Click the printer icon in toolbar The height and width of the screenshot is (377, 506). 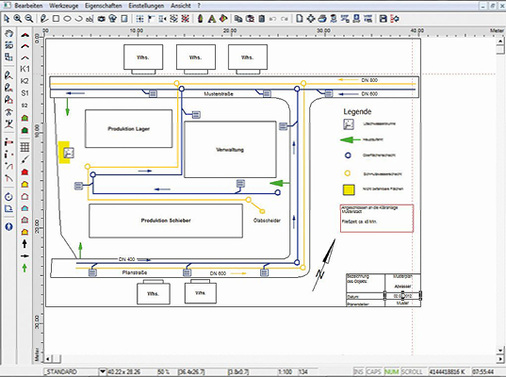pyautogui.click(x=322, y=19)
